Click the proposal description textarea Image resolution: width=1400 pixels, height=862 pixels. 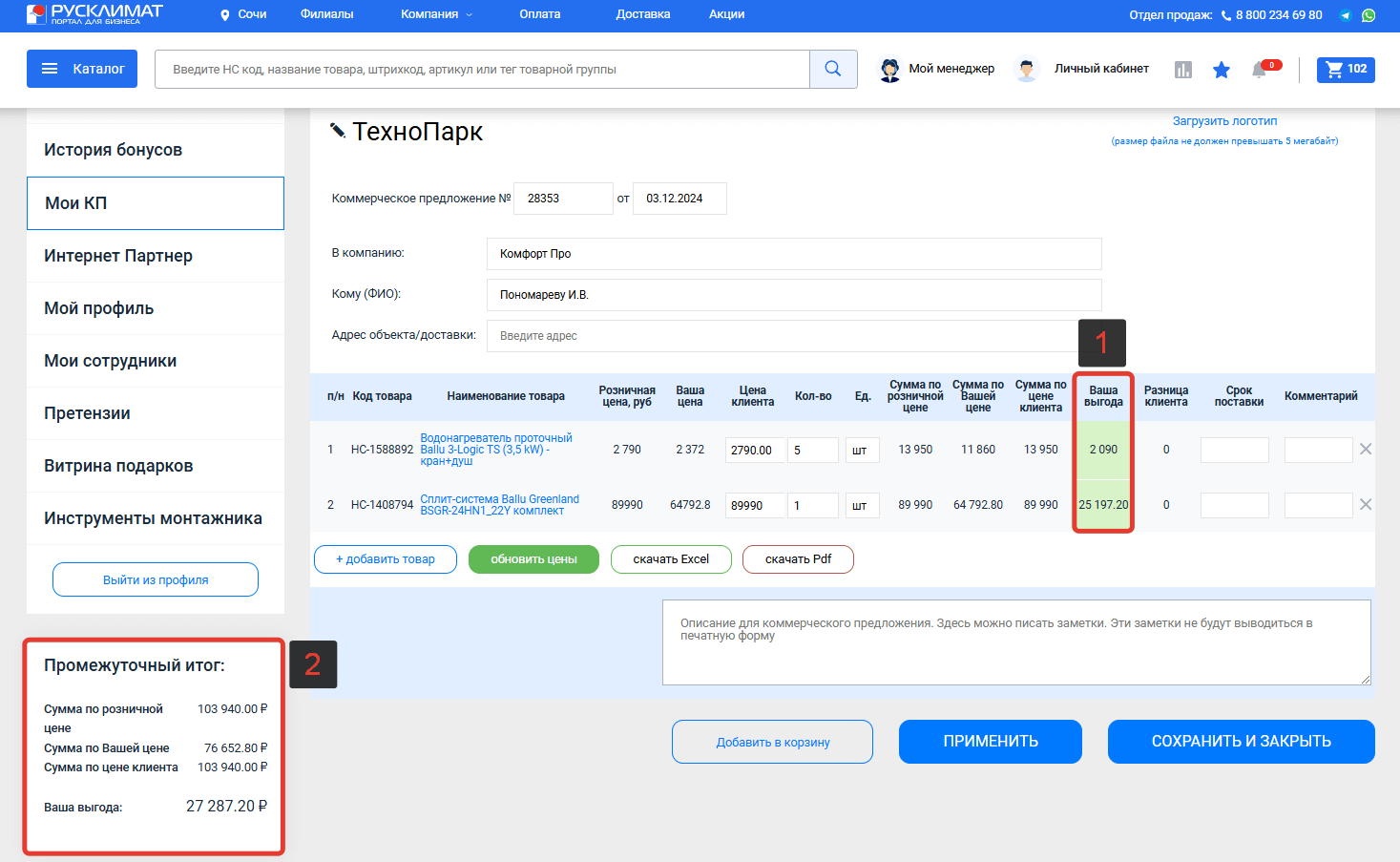point(1016,642)
